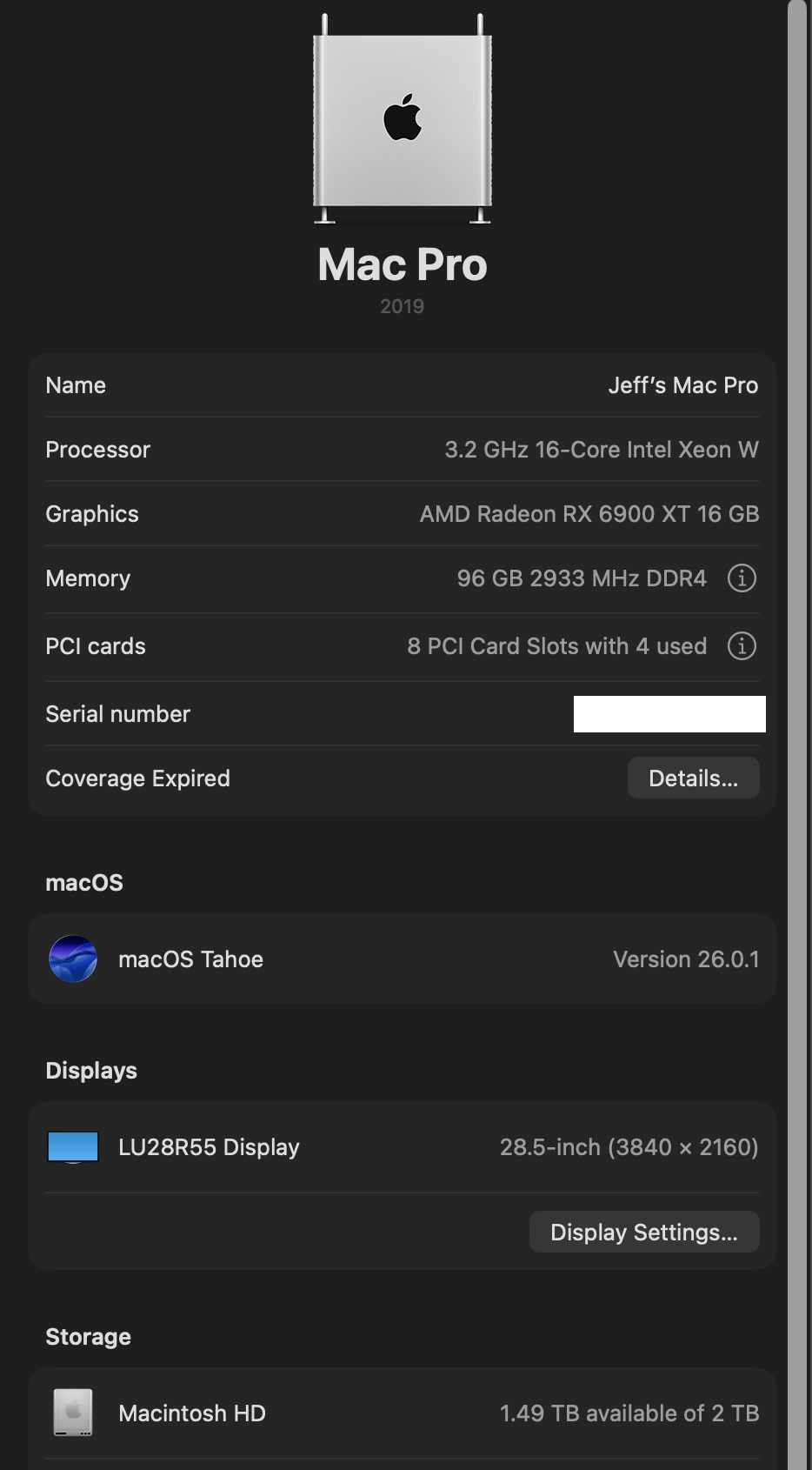The width and height of the screenshot is (812, 1470).
Task: Click the LU28R55 display monitor icon
Action: (73, 1146)
